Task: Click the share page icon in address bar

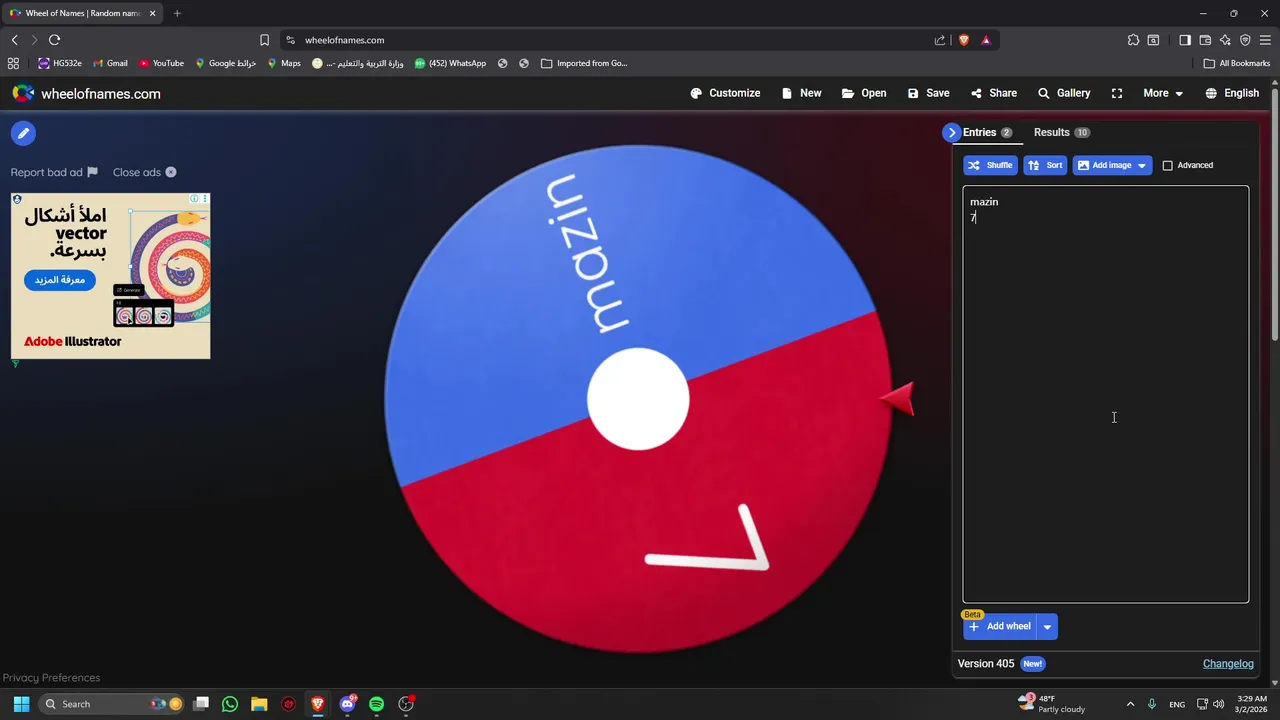Action: [x=940, y=40]
